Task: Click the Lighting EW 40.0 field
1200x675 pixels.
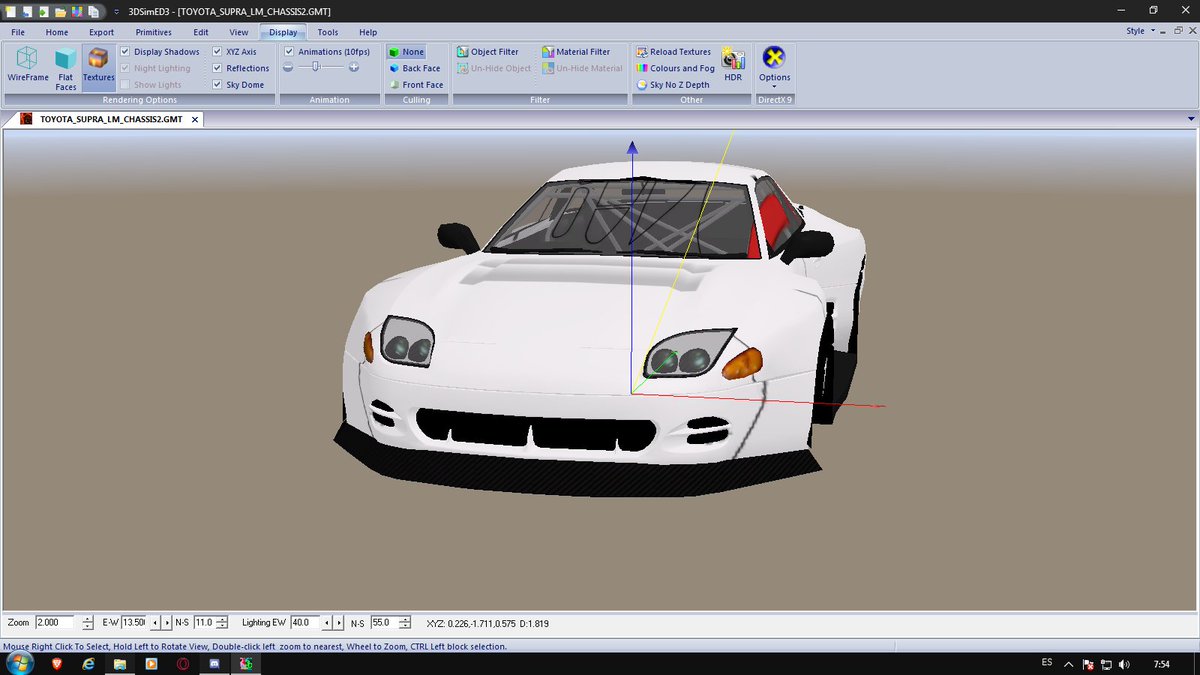Action: tap(304, 623)
